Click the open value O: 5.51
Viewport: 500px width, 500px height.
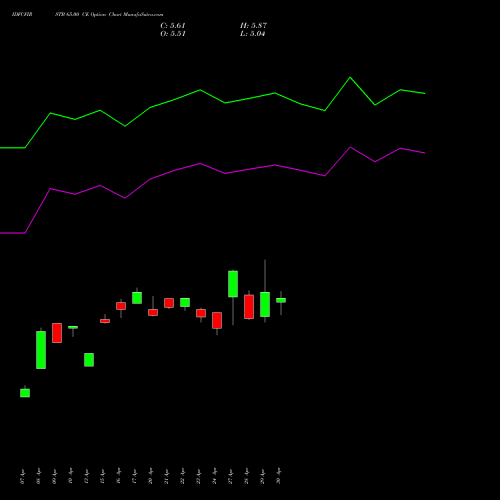(173, 34)
